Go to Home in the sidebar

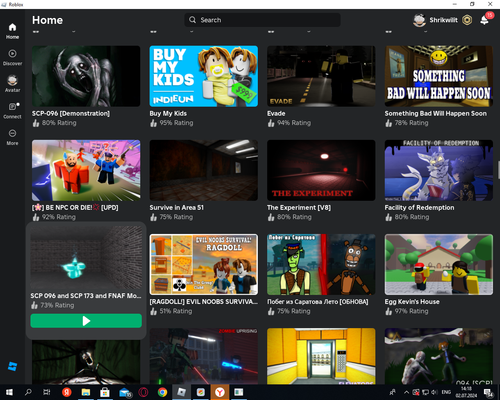point(12,31)
